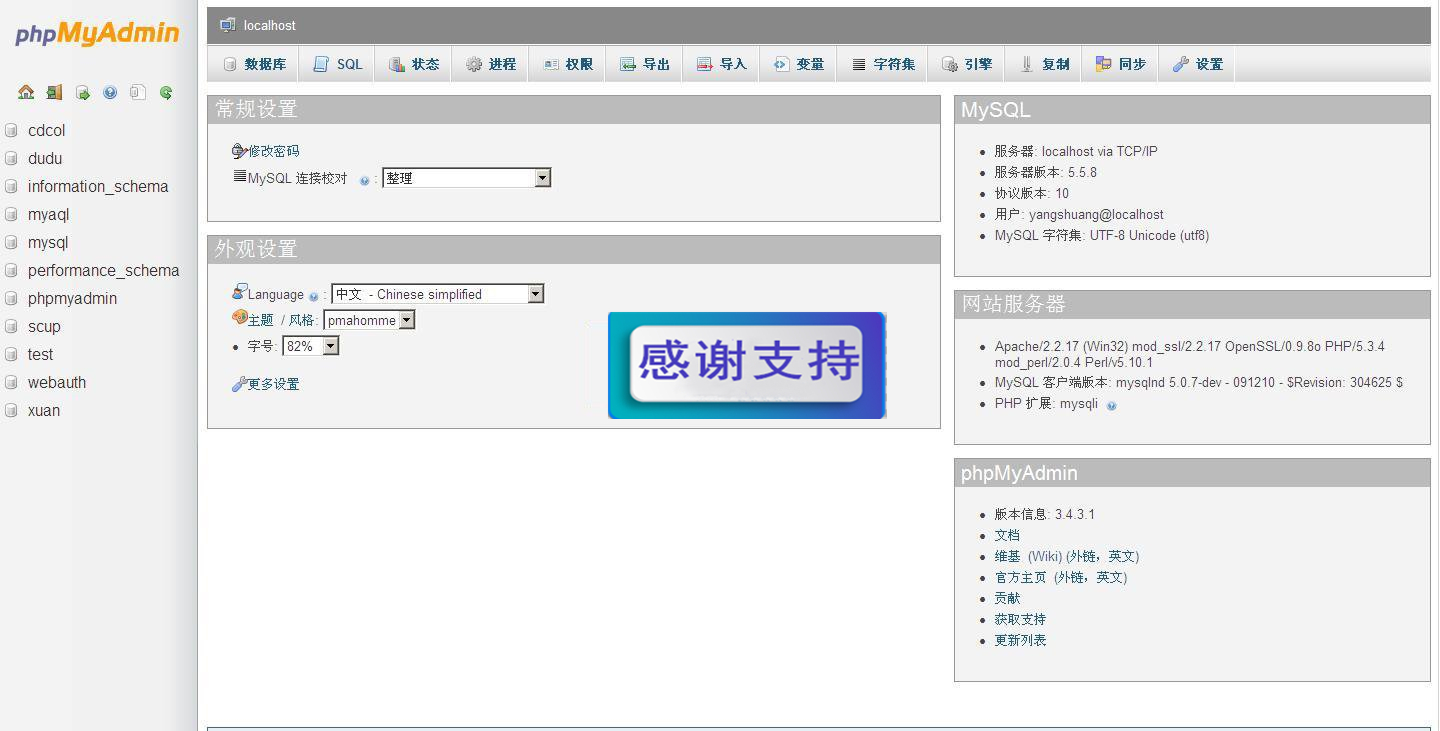The width and height of the screenshot is (1440, 731).
Task: Click the 感谢支持 banner image
Action: click(x=747, y=365)
